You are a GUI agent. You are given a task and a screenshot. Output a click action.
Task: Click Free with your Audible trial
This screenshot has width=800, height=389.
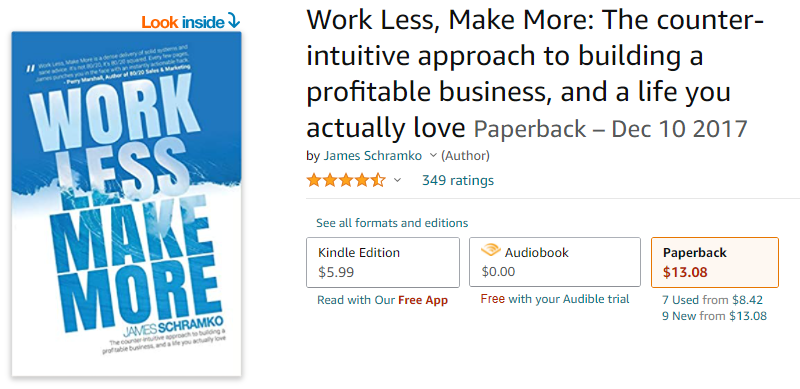555,299
